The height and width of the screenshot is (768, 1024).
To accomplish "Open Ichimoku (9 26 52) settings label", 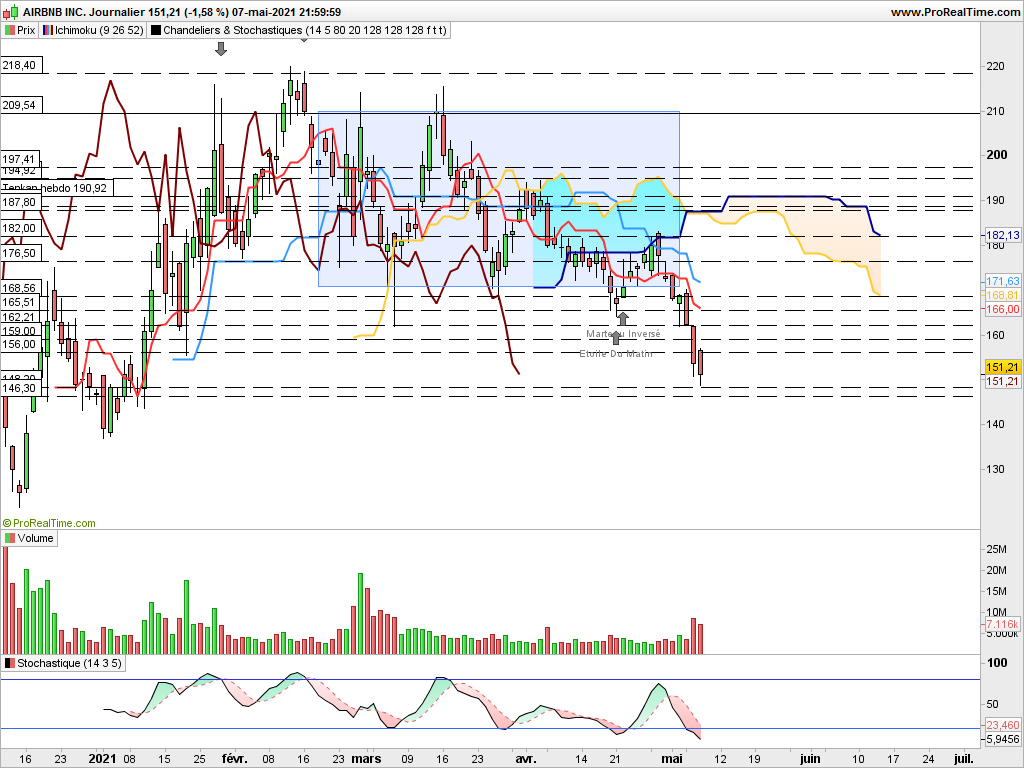I will (99, 30).
